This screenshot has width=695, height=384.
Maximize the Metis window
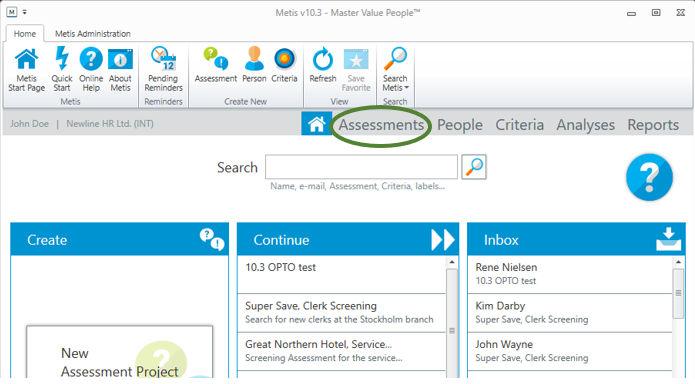656,12
